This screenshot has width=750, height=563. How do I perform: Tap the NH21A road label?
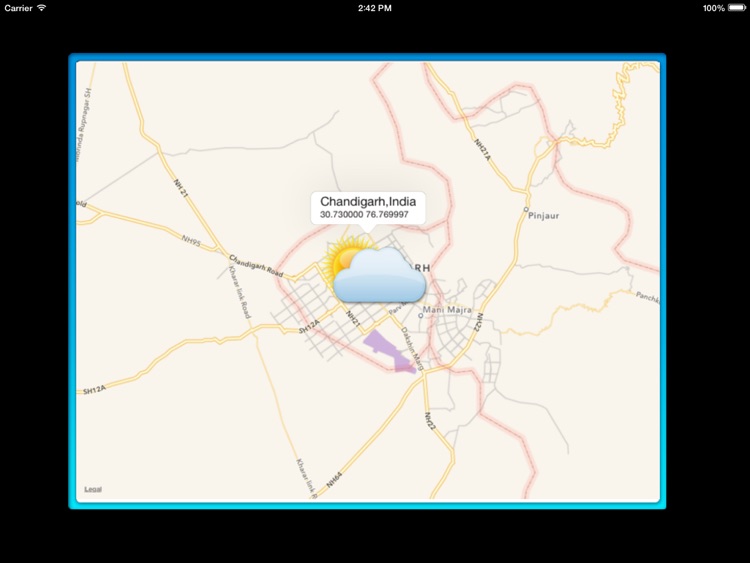pyautogui.click(x=483, y=149)
